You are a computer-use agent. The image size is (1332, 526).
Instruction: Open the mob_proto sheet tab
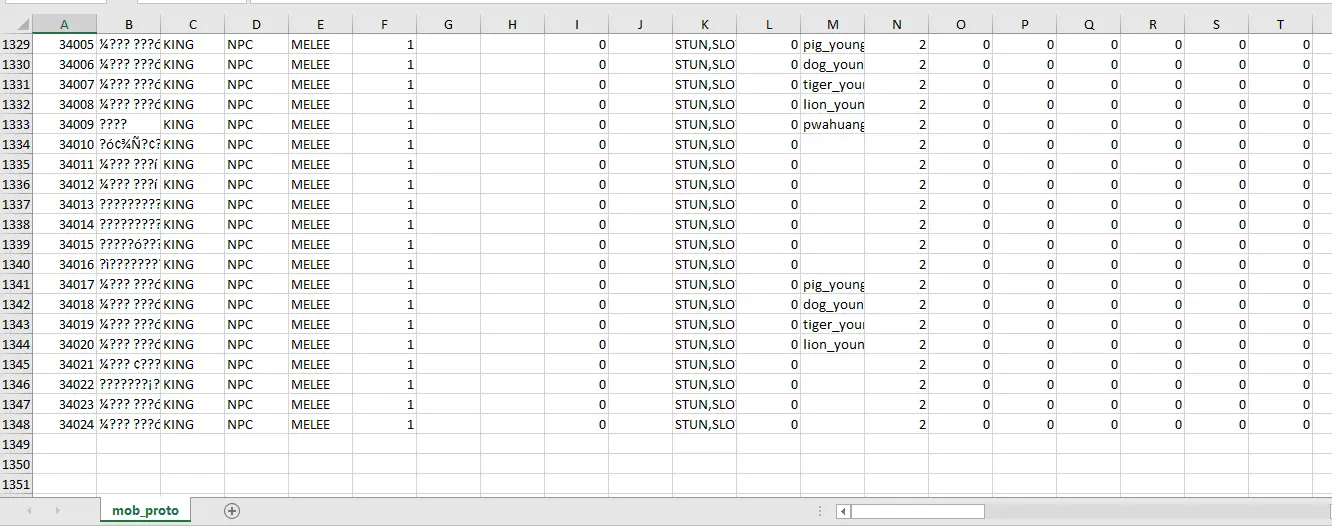pos(145,510)
